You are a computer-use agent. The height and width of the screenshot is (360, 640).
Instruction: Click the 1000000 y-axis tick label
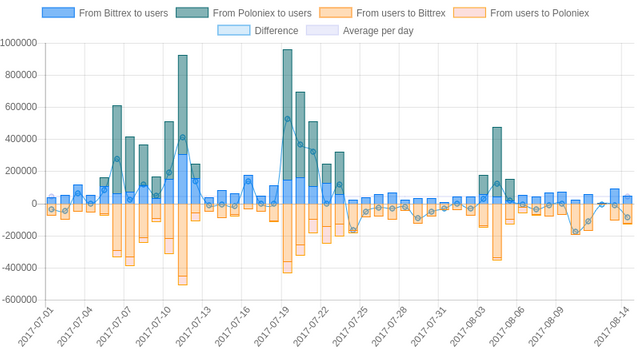pos(19,43)
